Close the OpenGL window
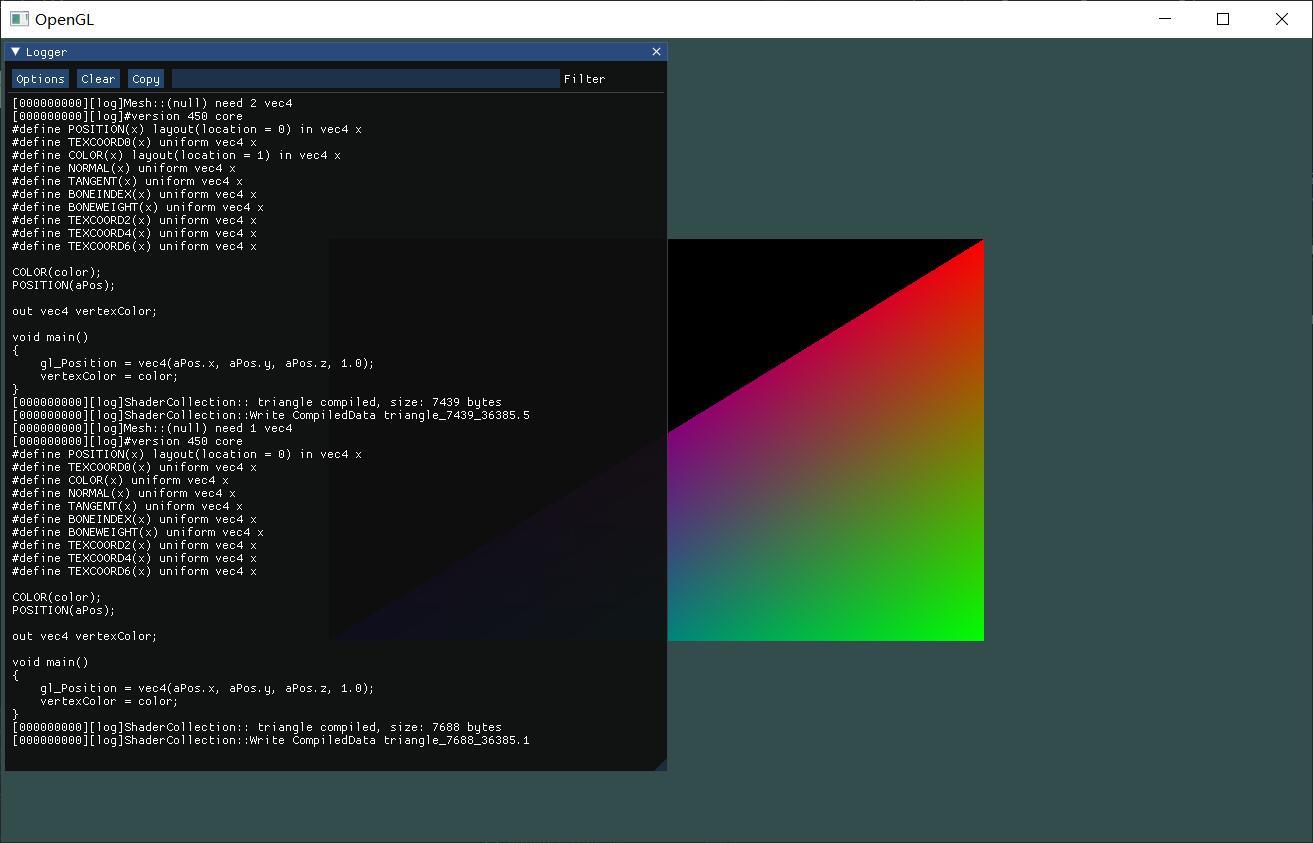 [x=1282, y=19]
